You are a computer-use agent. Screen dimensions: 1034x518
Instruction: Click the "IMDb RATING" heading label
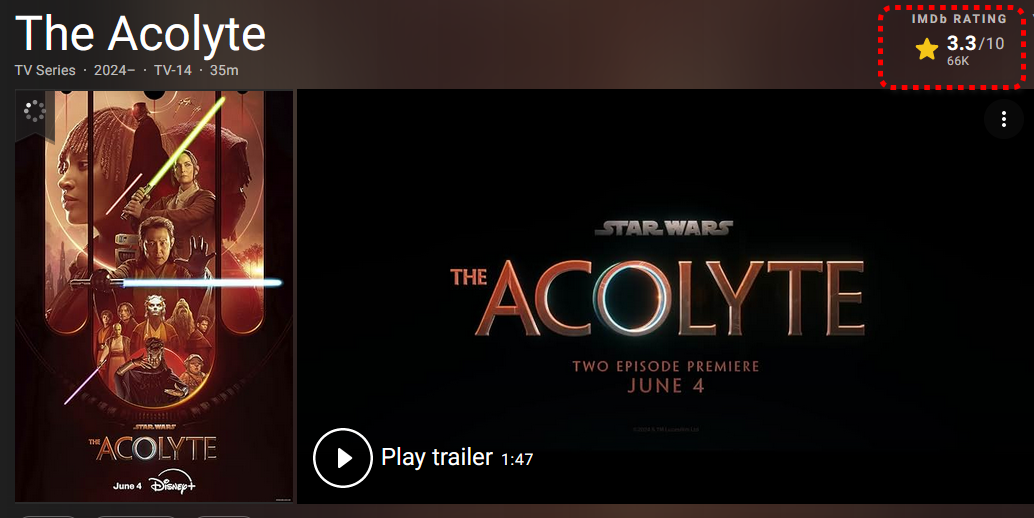click(x=959, y=18)
